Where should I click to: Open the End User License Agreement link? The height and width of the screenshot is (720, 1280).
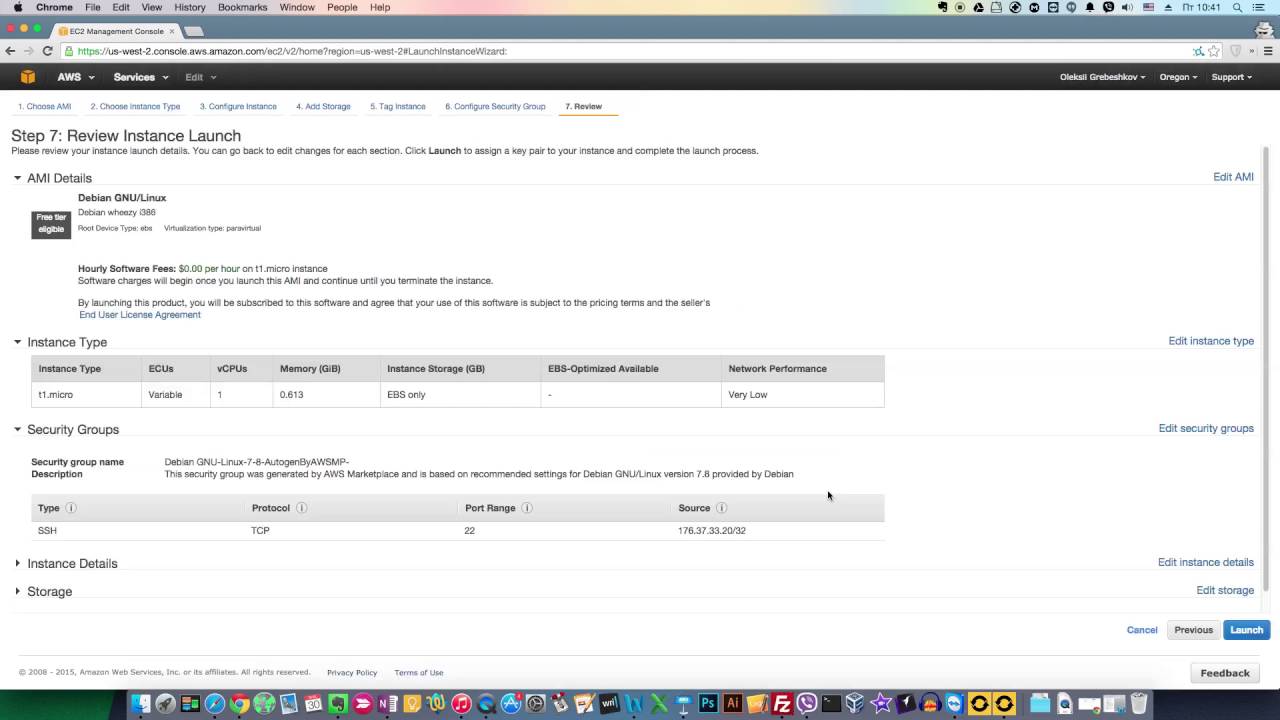click(x=140, y=315)
